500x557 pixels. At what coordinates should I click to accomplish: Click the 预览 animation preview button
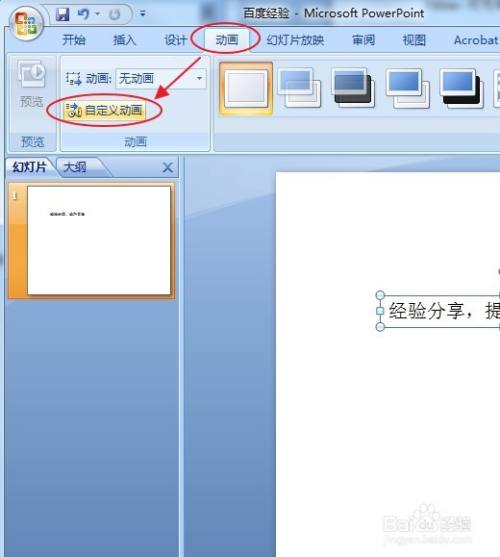point(32,85)
